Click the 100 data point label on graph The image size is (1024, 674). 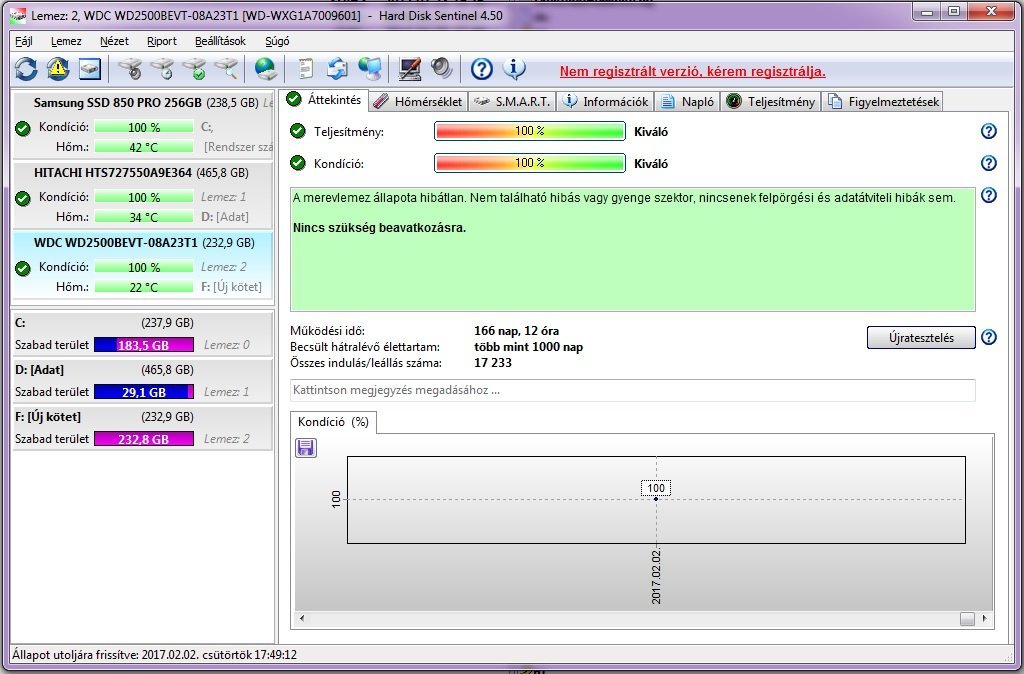(x=656, y=488)
